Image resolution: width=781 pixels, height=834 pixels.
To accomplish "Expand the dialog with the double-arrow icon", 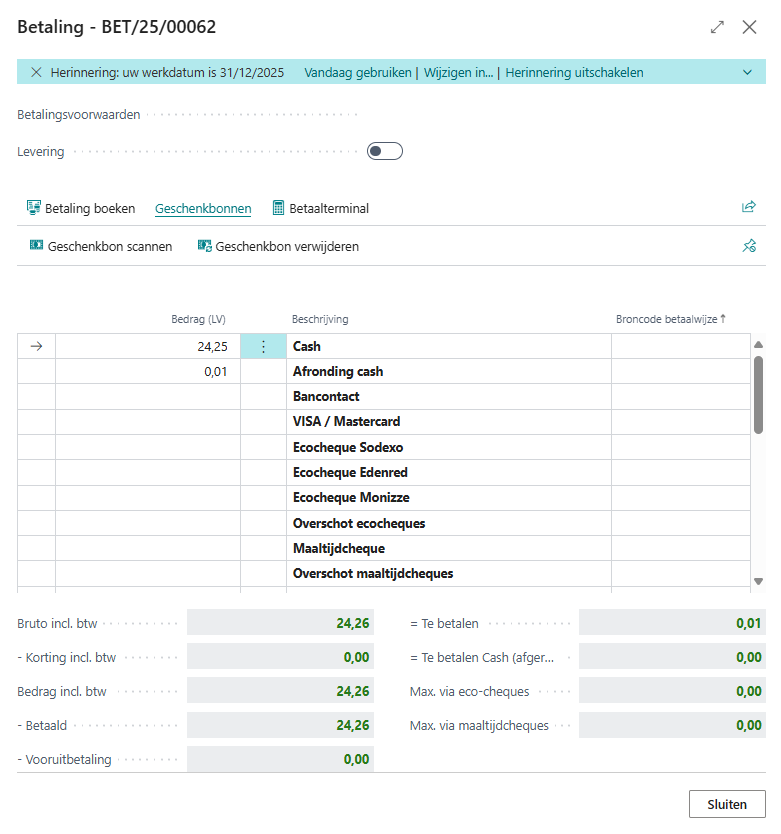I will point(717,27).
